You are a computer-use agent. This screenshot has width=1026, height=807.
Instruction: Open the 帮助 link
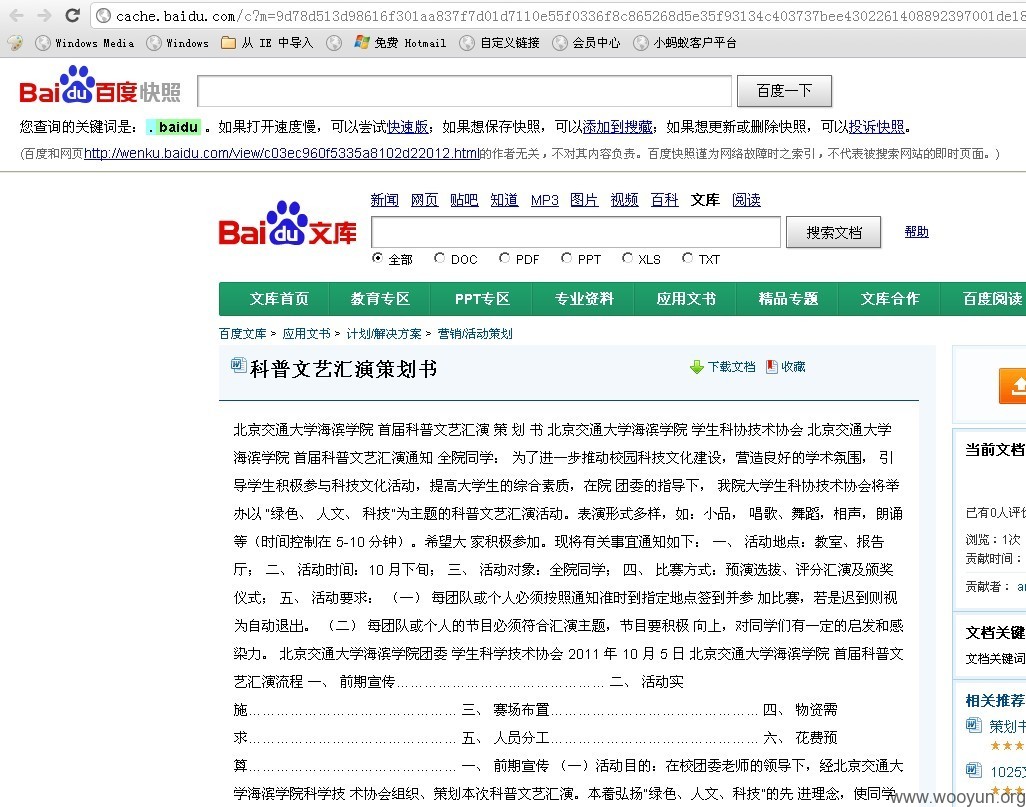click(916, 232)
